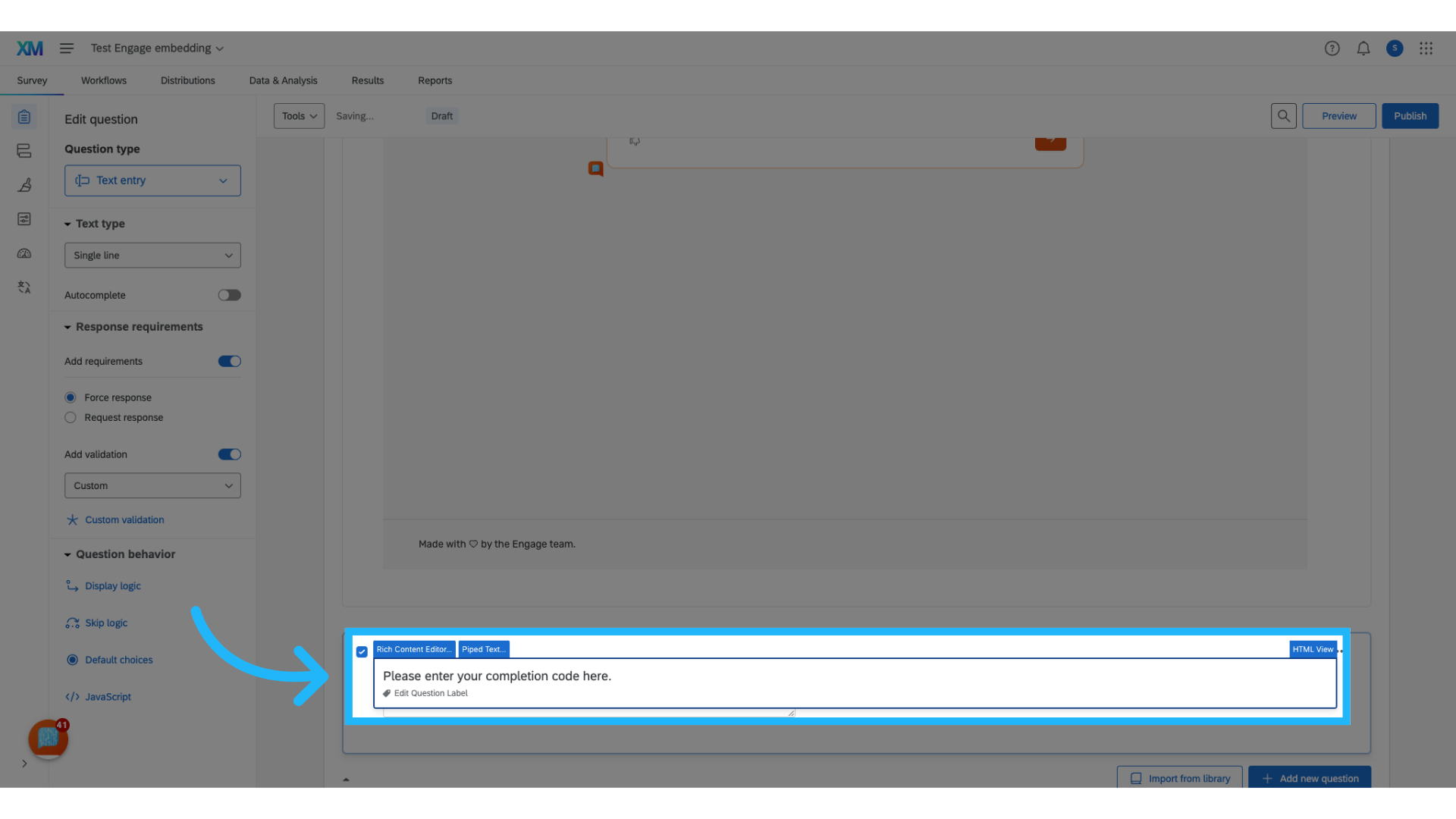Toggle the Add requirements switch
This screenshot has width=1456, height=819.
tap(229, 361)
